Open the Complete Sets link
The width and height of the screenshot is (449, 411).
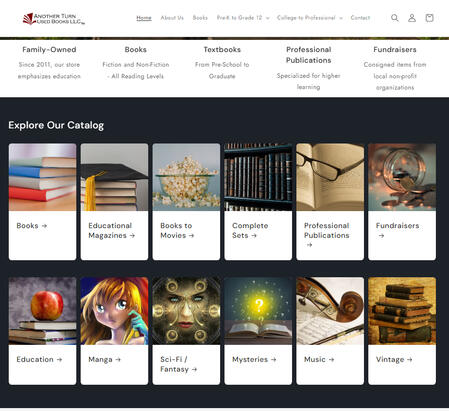[x=250, y=230]
